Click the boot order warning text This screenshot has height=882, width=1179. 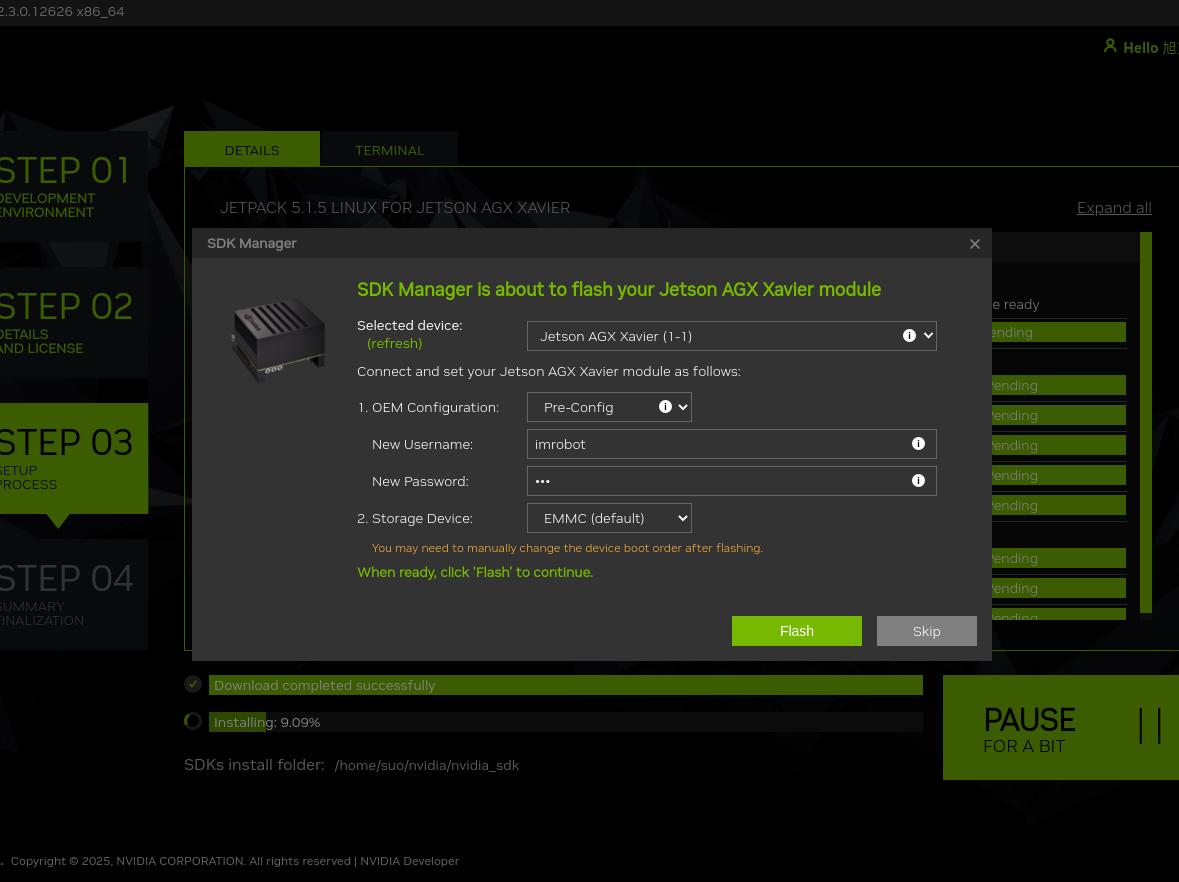coord(567,548)
